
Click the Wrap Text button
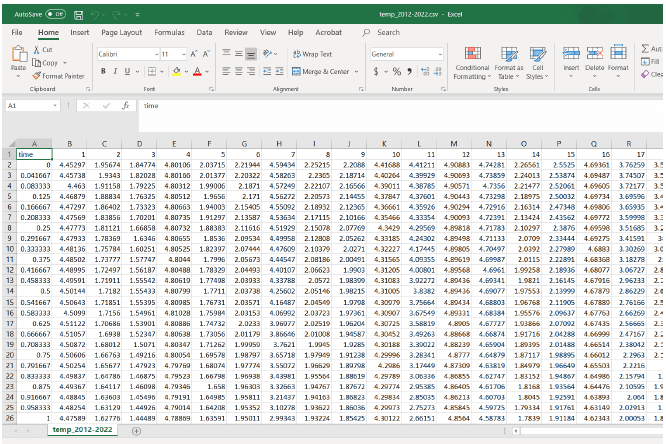pyautogui.click(x=312, y=54)
